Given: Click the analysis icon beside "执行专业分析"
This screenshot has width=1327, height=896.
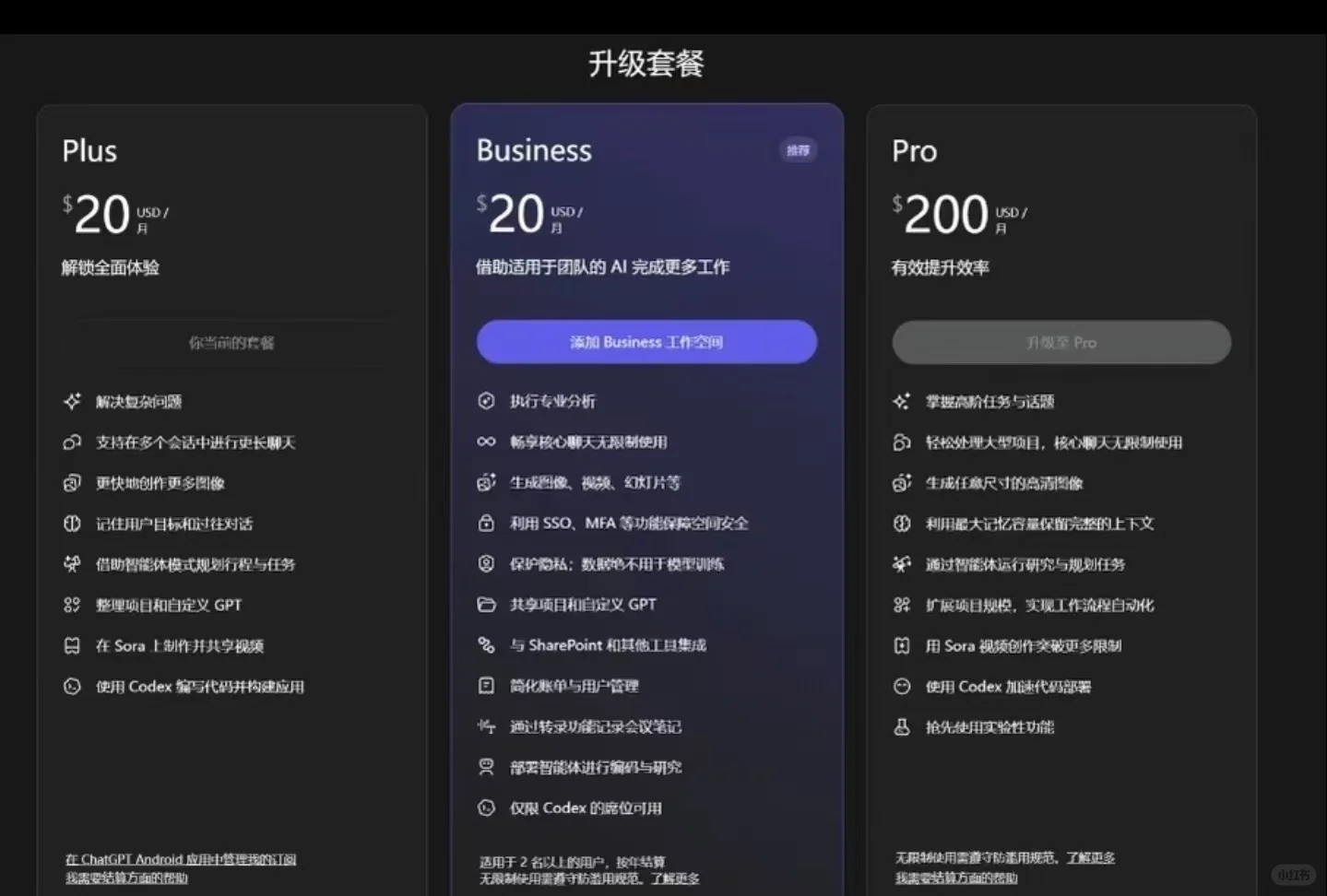Looking at the screenshot, I should [x=486, y=401].
